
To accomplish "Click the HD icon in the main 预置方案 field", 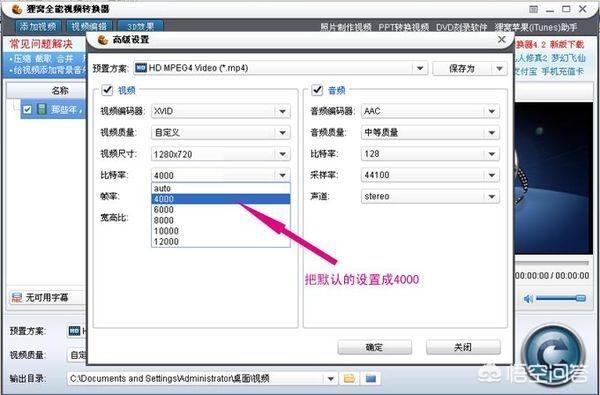I will [74, 331].
